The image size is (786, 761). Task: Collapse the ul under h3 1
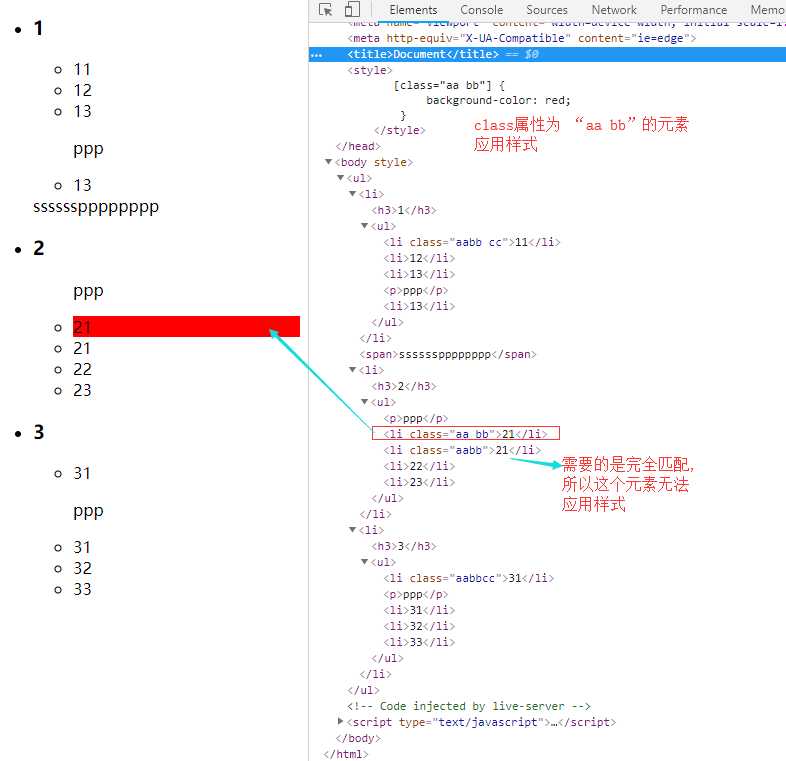click(x=364, y=226)
